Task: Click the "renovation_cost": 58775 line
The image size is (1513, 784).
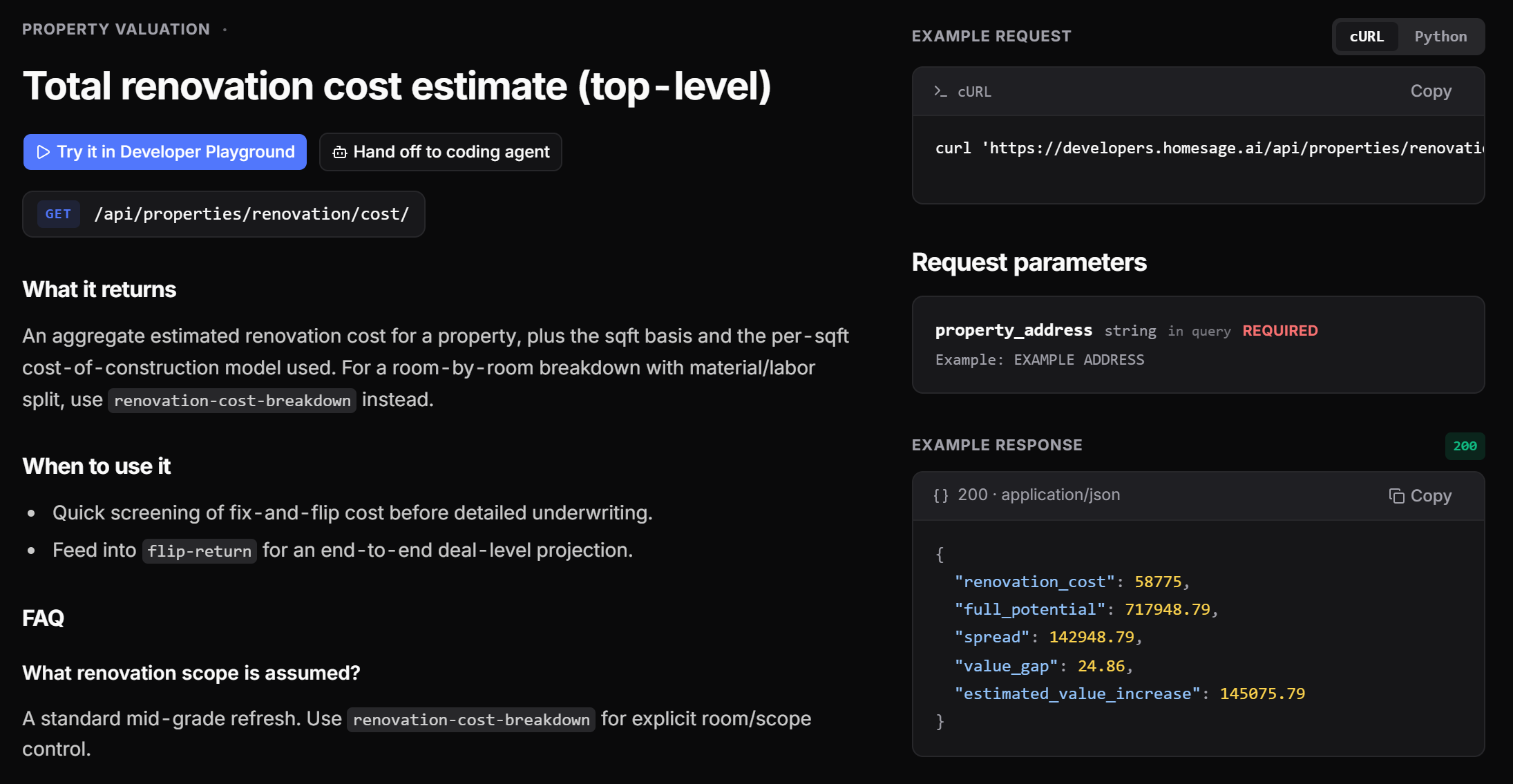Action: 1072,582
